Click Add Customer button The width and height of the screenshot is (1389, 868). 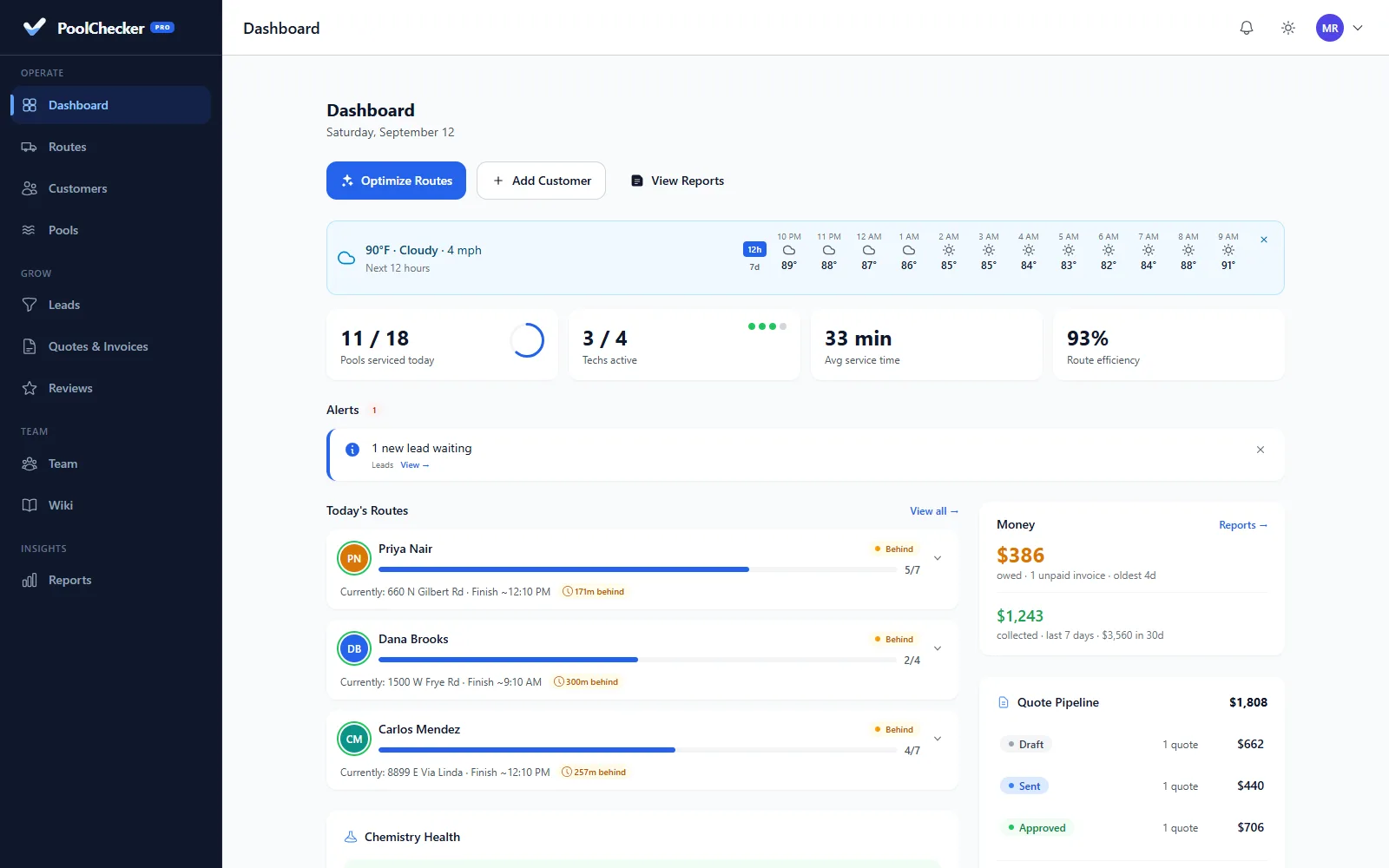(541, 181)
